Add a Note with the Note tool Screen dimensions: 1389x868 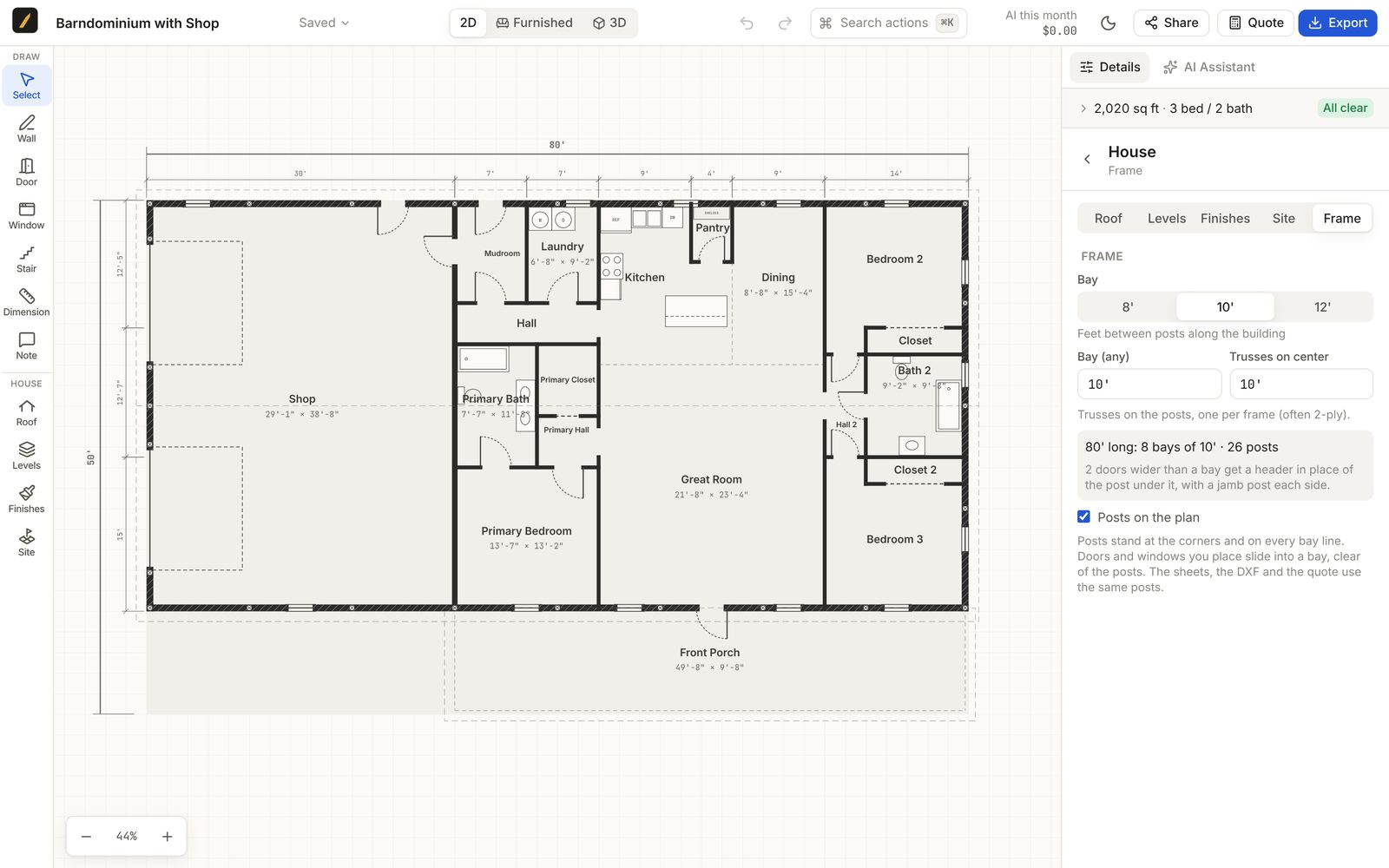click(26, 345)
